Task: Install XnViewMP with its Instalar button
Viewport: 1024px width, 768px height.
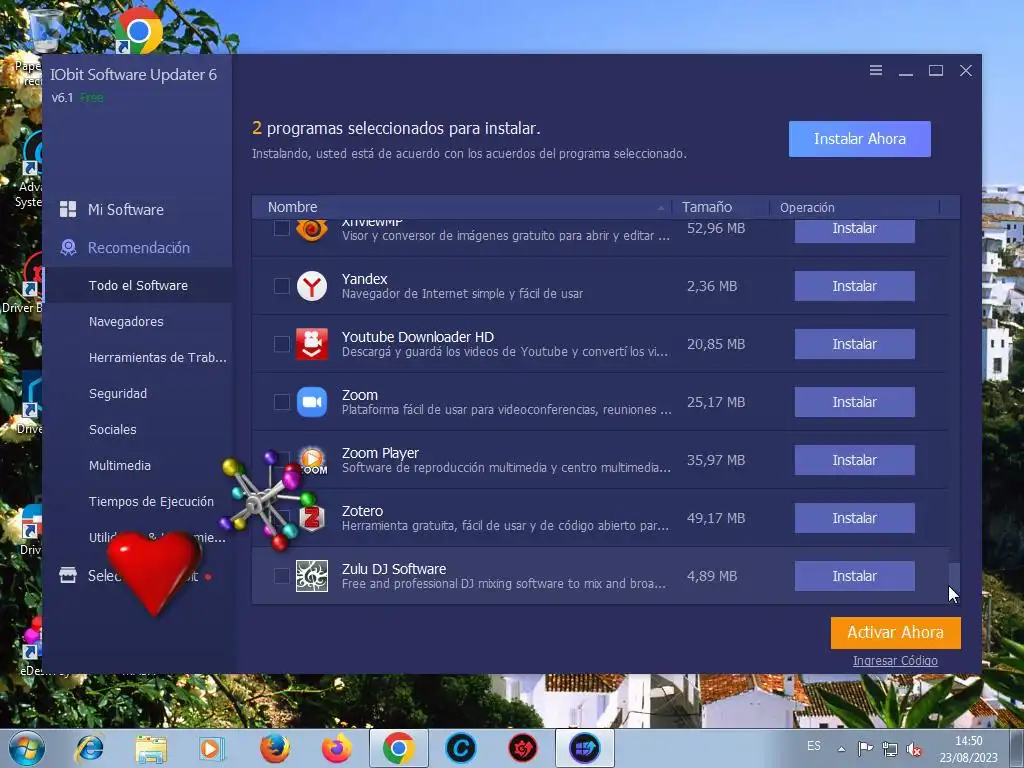Action: [x=854, y=230]
